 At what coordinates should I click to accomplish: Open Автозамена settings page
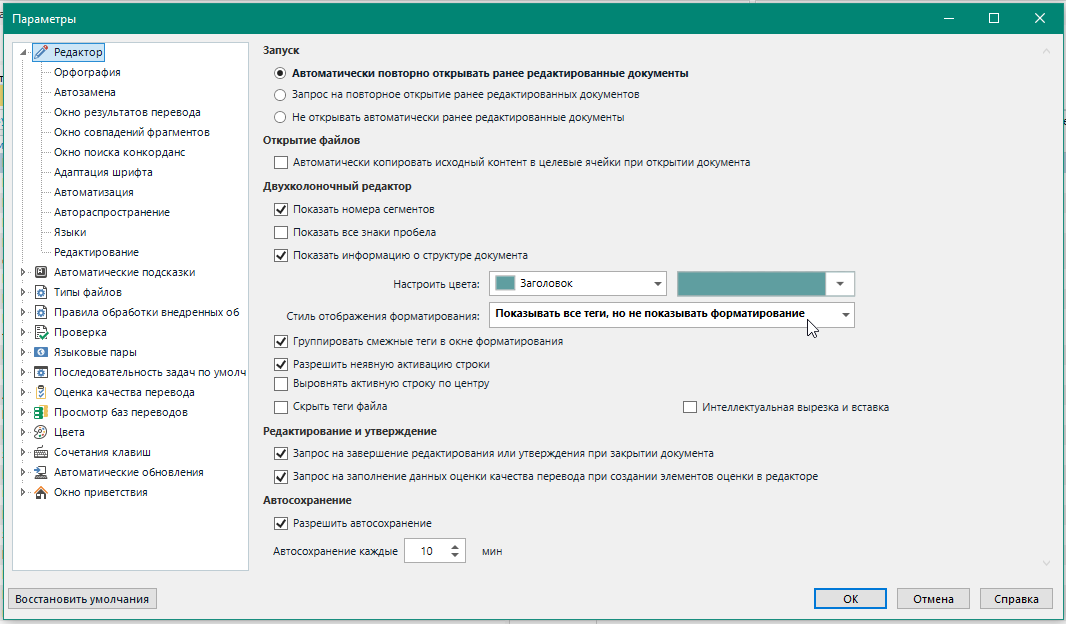pos(84,92)
